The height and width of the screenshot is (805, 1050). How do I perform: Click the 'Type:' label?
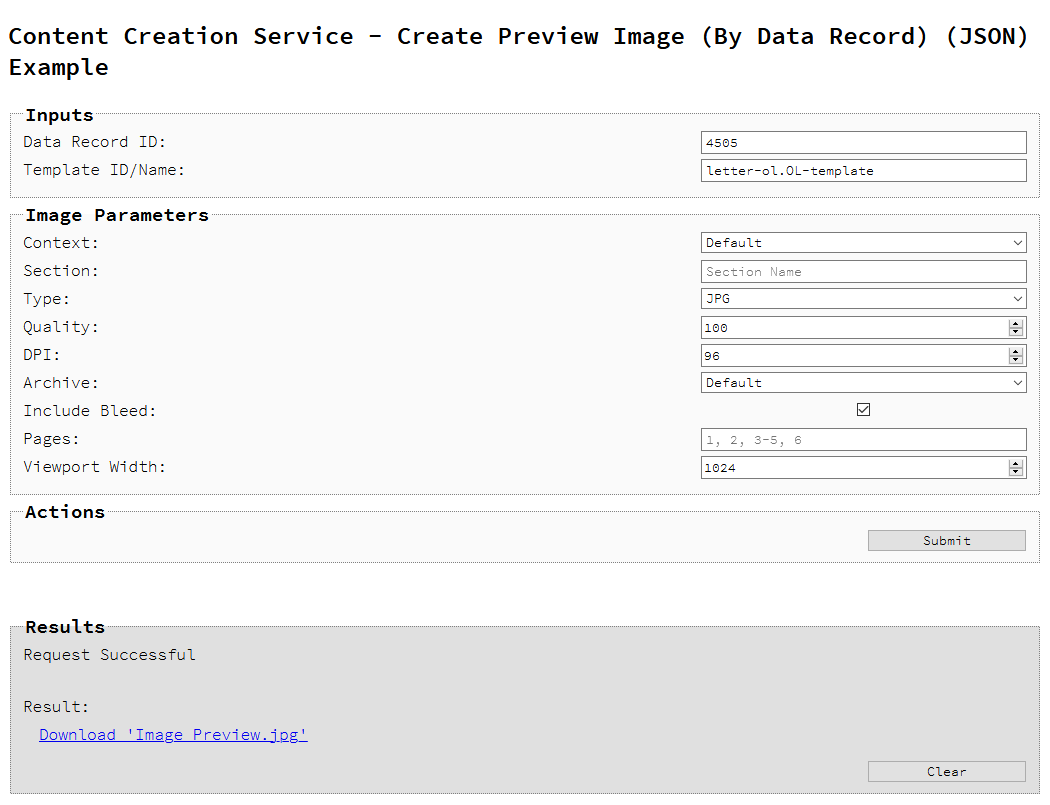pyautogui.click(x=47, y=299)
